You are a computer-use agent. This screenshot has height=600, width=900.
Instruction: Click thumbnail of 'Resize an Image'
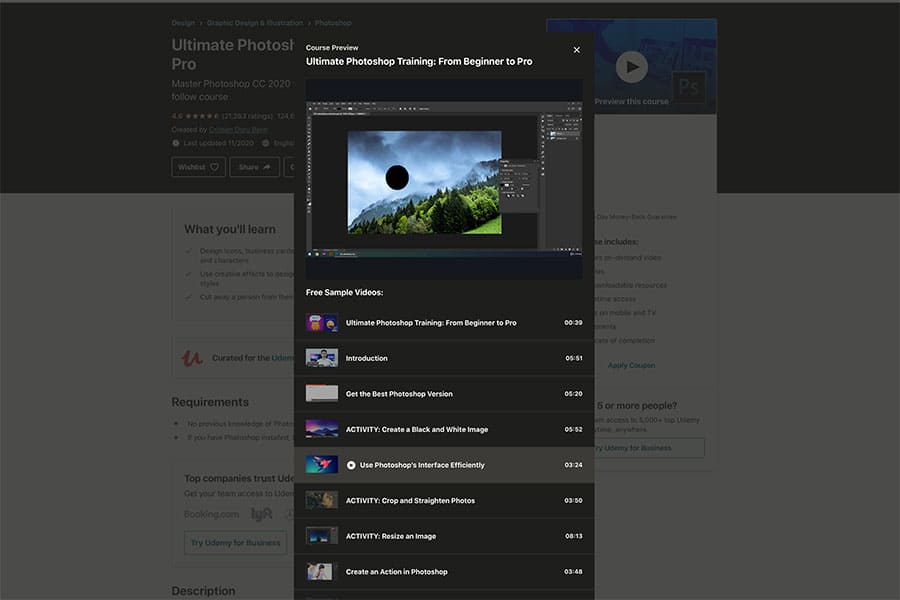click(x=321, y=536)
